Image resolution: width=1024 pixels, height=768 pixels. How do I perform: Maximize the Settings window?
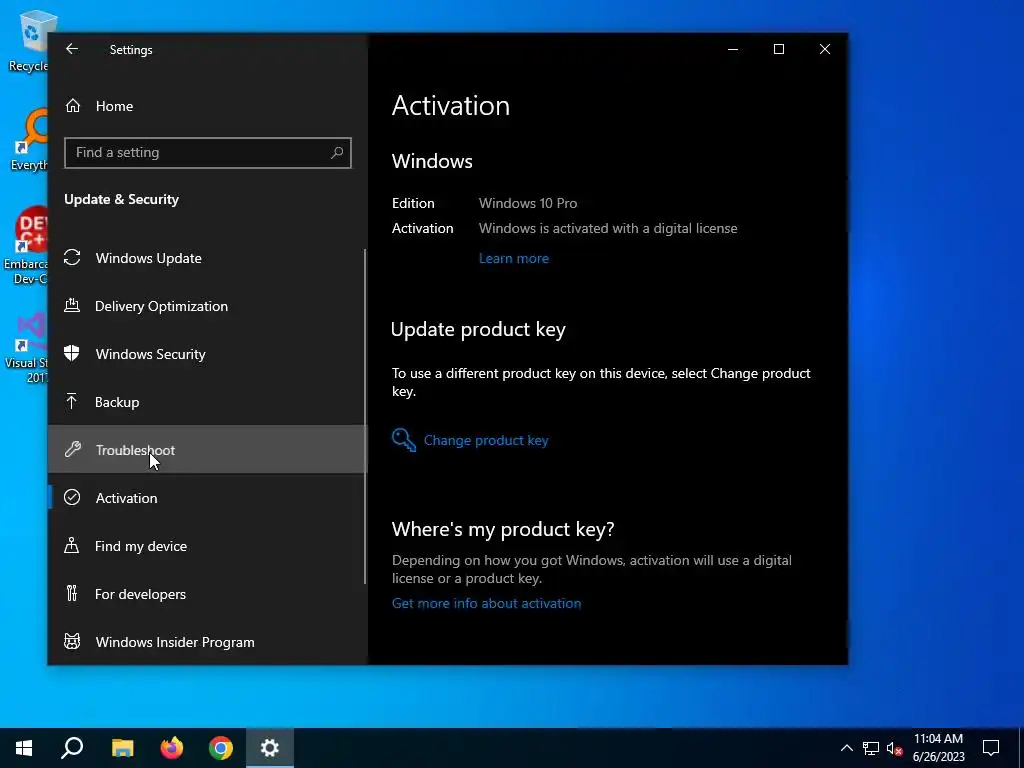pyautogui.click(x=778, y=49)
